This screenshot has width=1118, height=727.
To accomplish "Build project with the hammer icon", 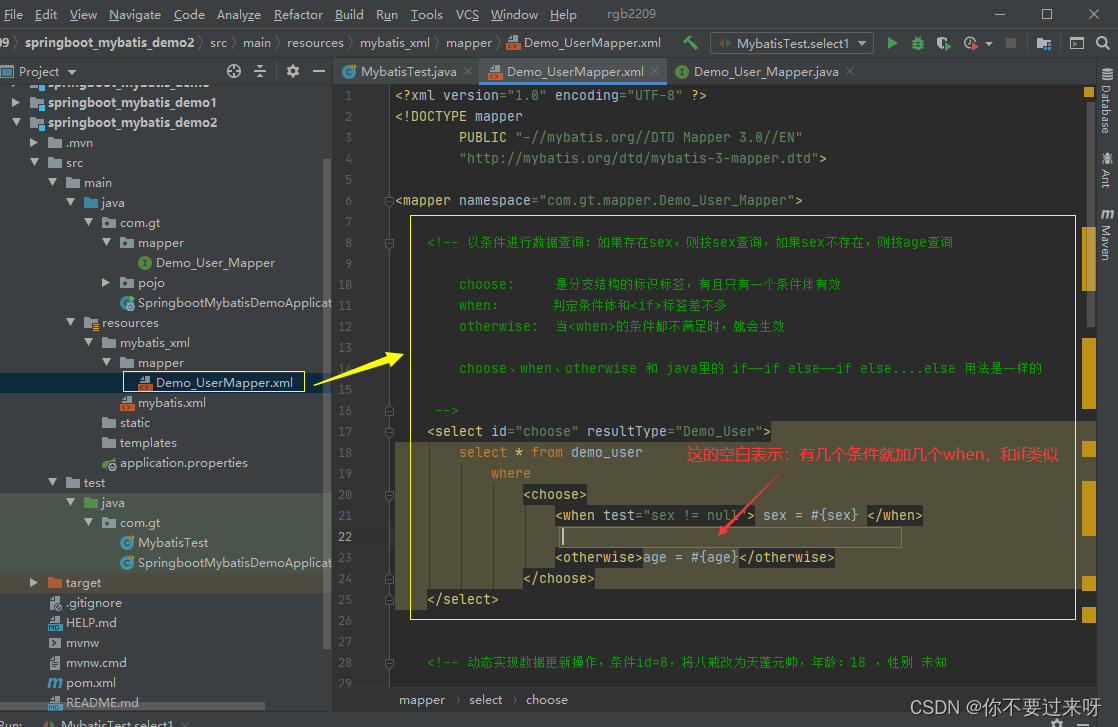I will 690,43.
